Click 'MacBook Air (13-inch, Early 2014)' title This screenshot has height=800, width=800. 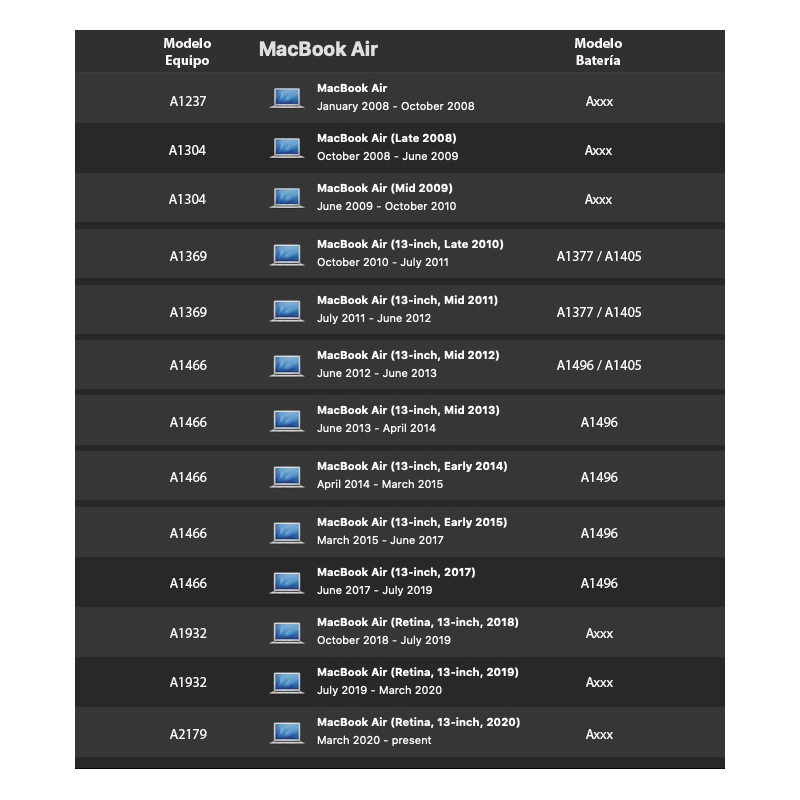click(412, 467)
